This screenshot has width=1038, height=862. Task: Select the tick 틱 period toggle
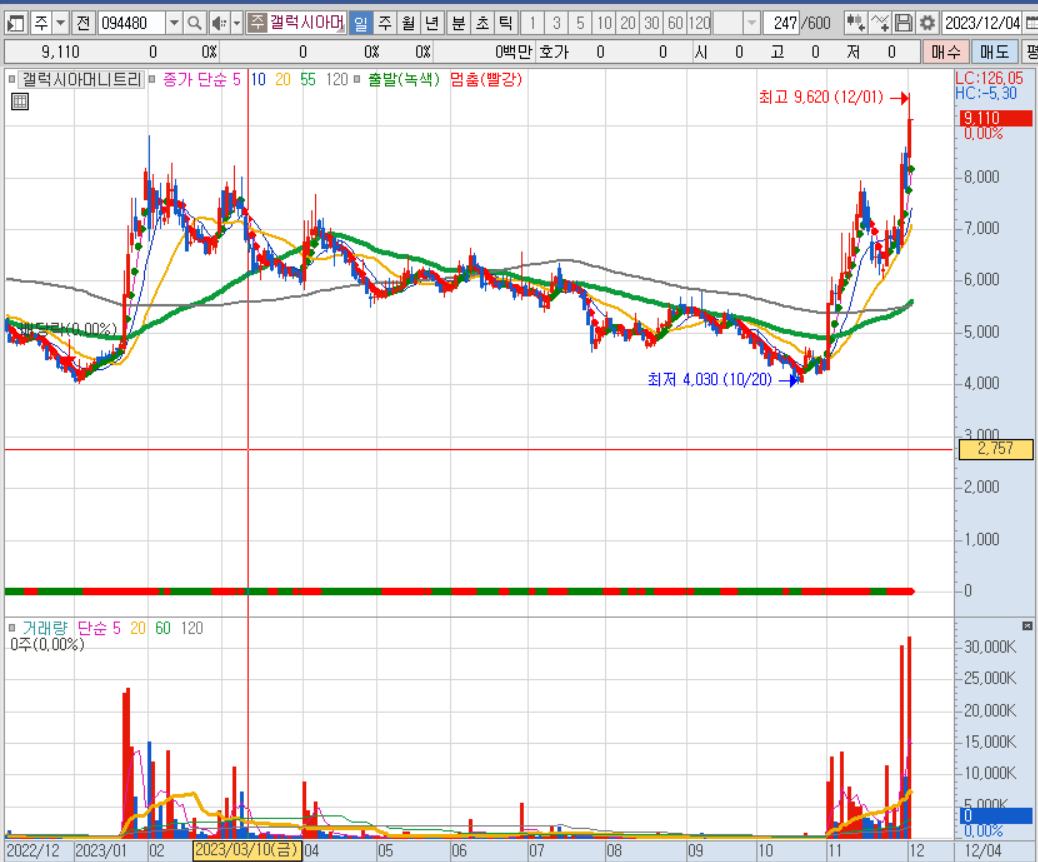[506, 23]
